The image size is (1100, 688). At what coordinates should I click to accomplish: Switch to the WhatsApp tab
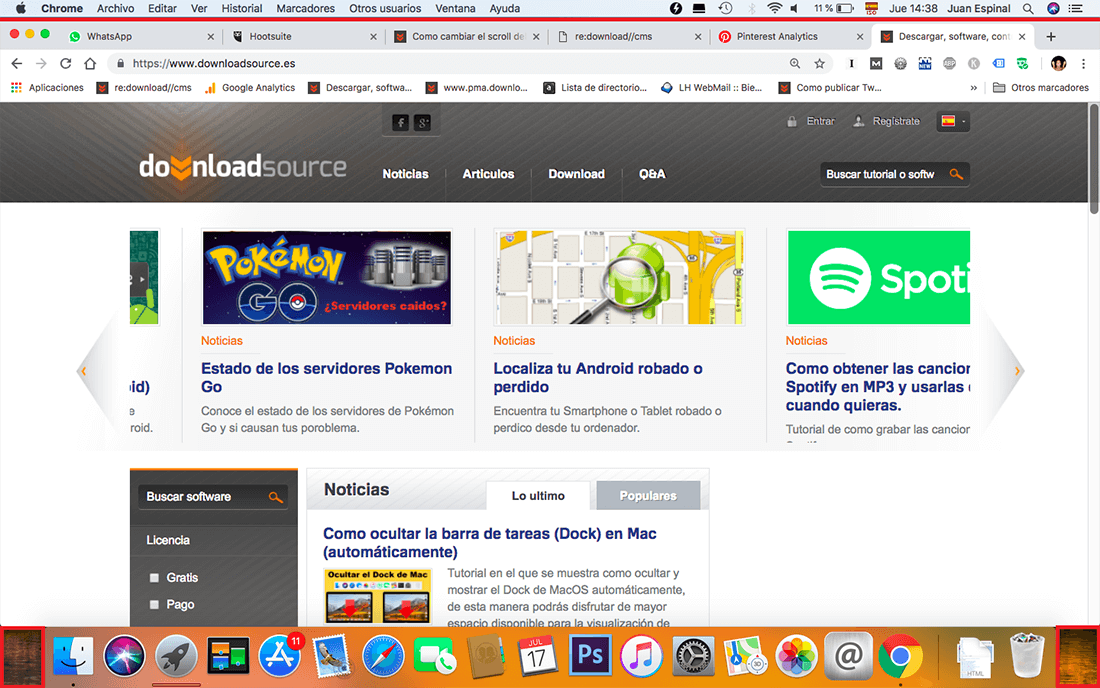coord(141,36)
